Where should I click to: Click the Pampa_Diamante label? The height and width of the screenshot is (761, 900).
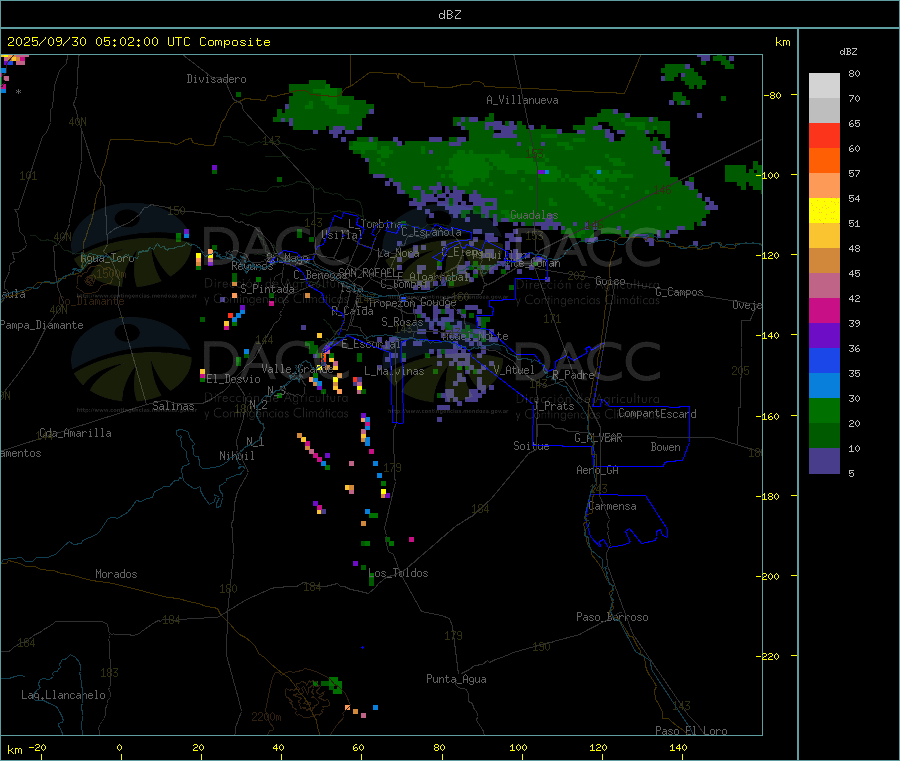(42, 325)
